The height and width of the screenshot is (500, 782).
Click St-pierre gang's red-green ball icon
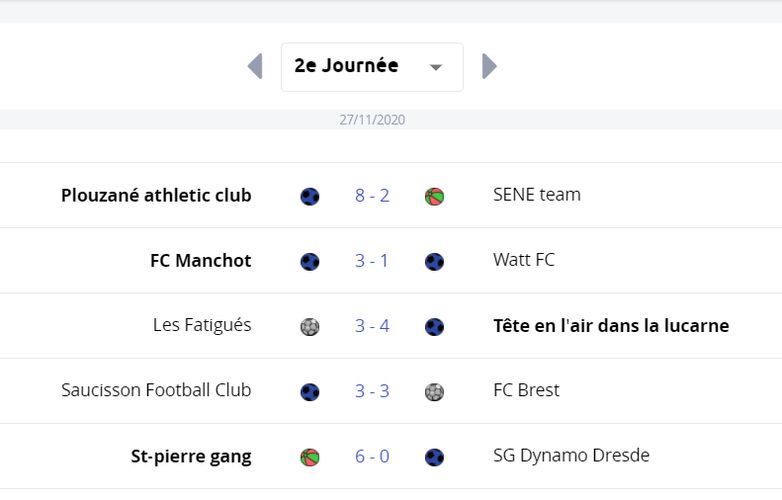click(x=310, y=457)
